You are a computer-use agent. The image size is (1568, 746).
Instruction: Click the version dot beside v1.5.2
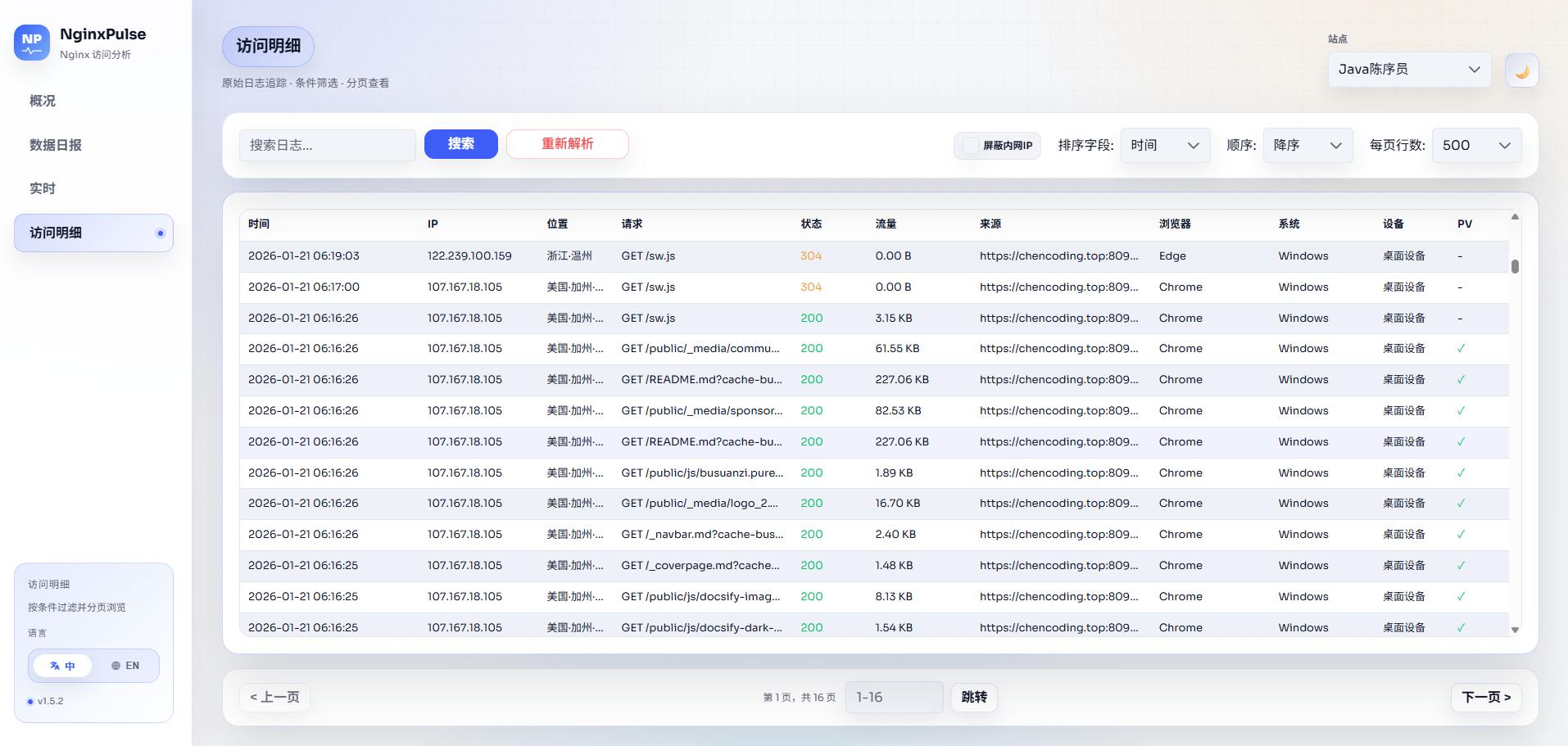point(30,702)
